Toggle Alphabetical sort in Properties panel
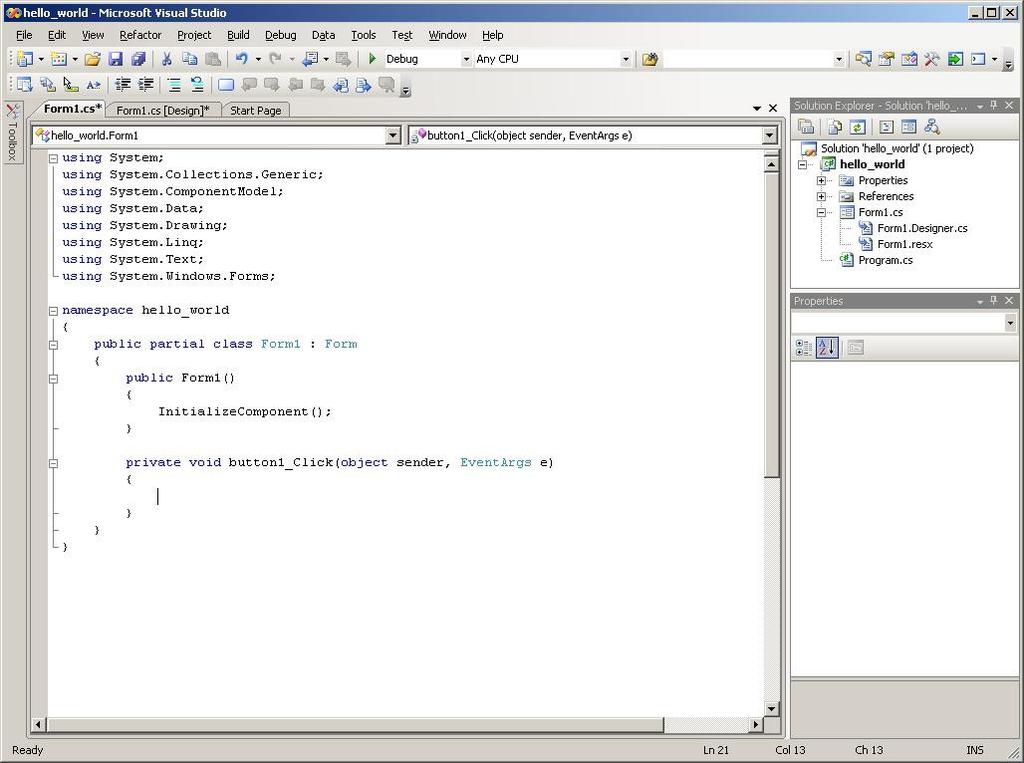Image resolution: width=1024 pixels, height=763 pixels. [827, 348]
